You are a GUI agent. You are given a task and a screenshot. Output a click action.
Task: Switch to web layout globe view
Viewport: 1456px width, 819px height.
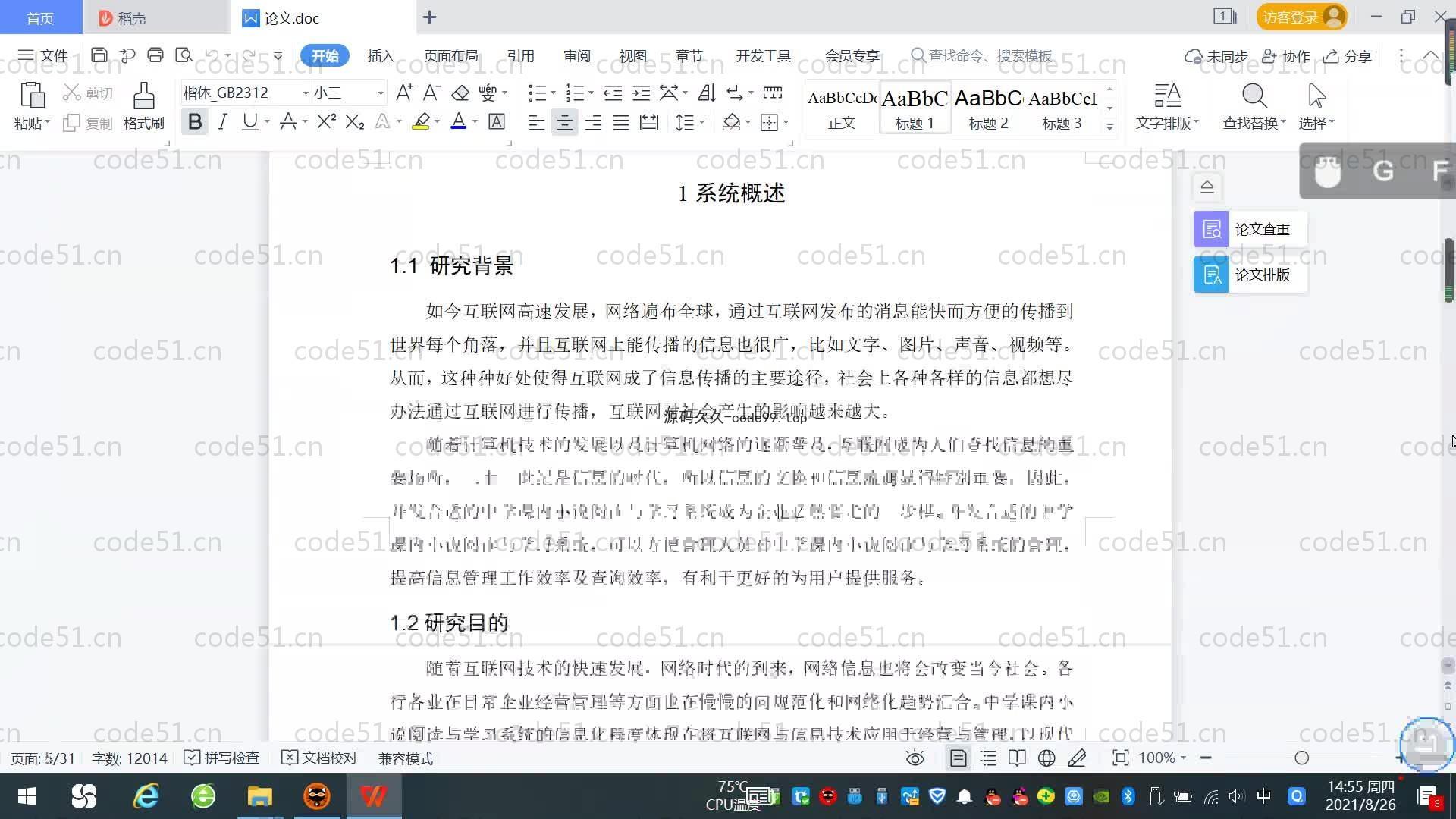point(1046,758)
